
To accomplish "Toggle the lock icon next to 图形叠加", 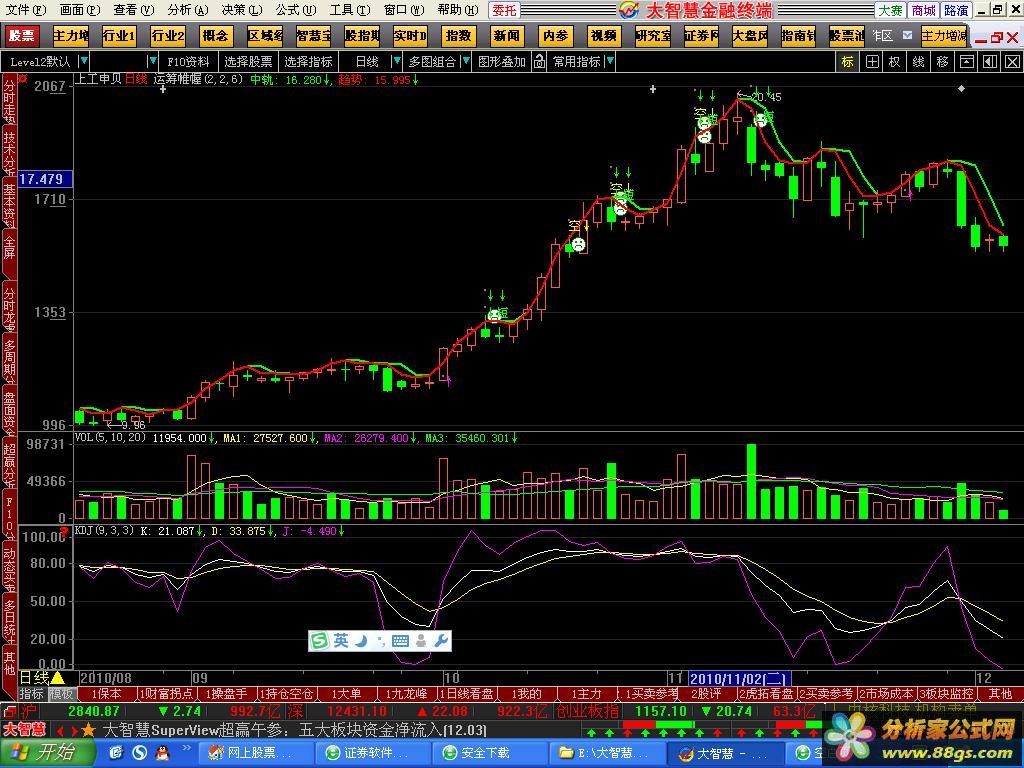I will [539, 61].
